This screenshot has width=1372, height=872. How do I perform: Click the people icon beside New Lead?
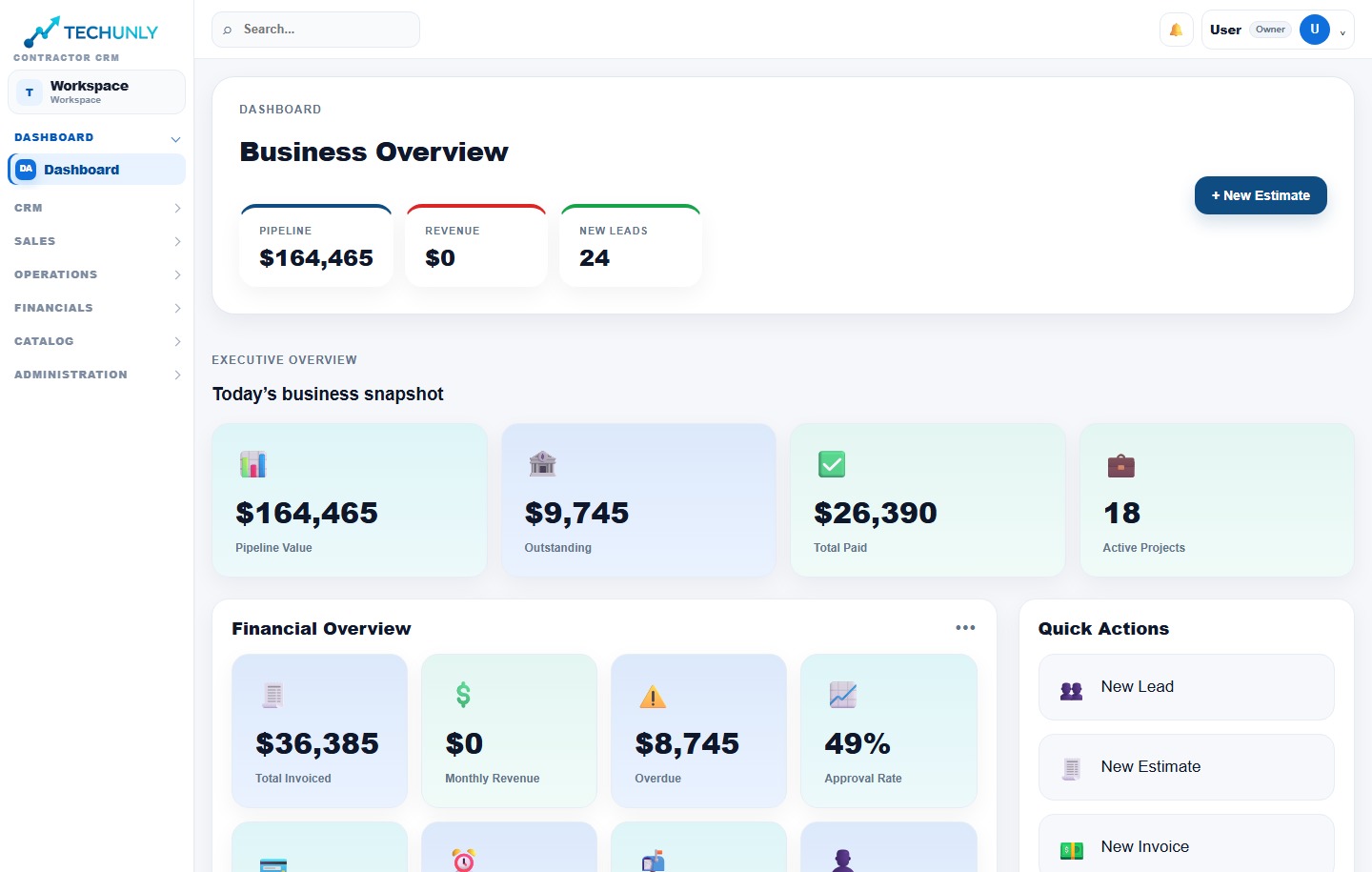[x=1071, y=691]
